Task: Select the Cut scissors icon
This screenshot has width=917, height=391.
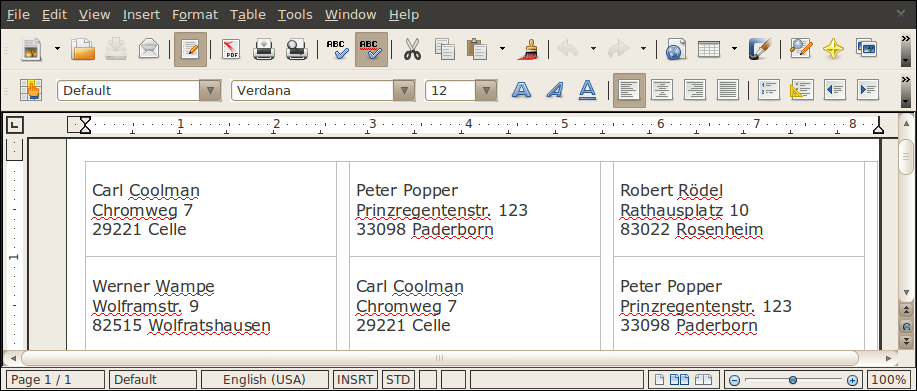Action: [x=412, y=49]
